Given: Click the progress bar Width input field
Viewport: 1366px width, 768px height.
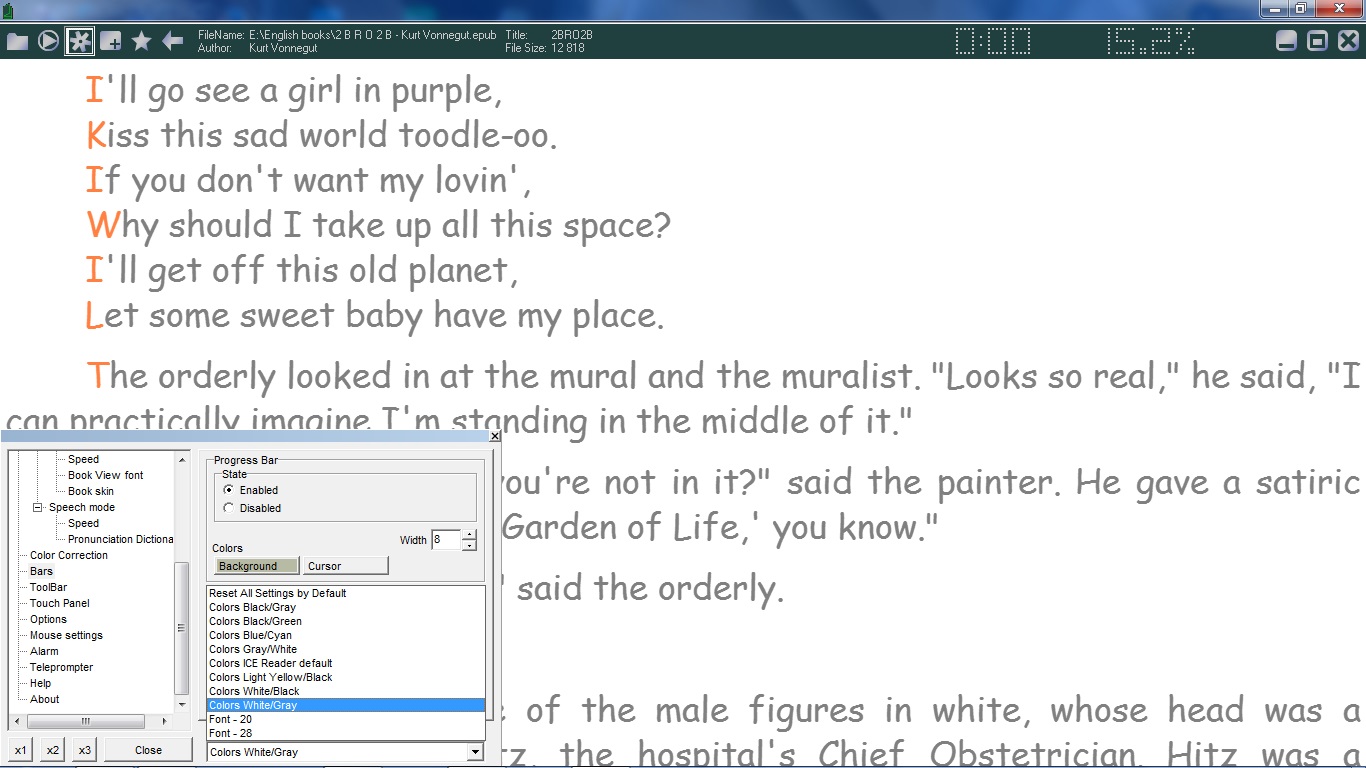Looking at the screenshot, I should [446, 540].
